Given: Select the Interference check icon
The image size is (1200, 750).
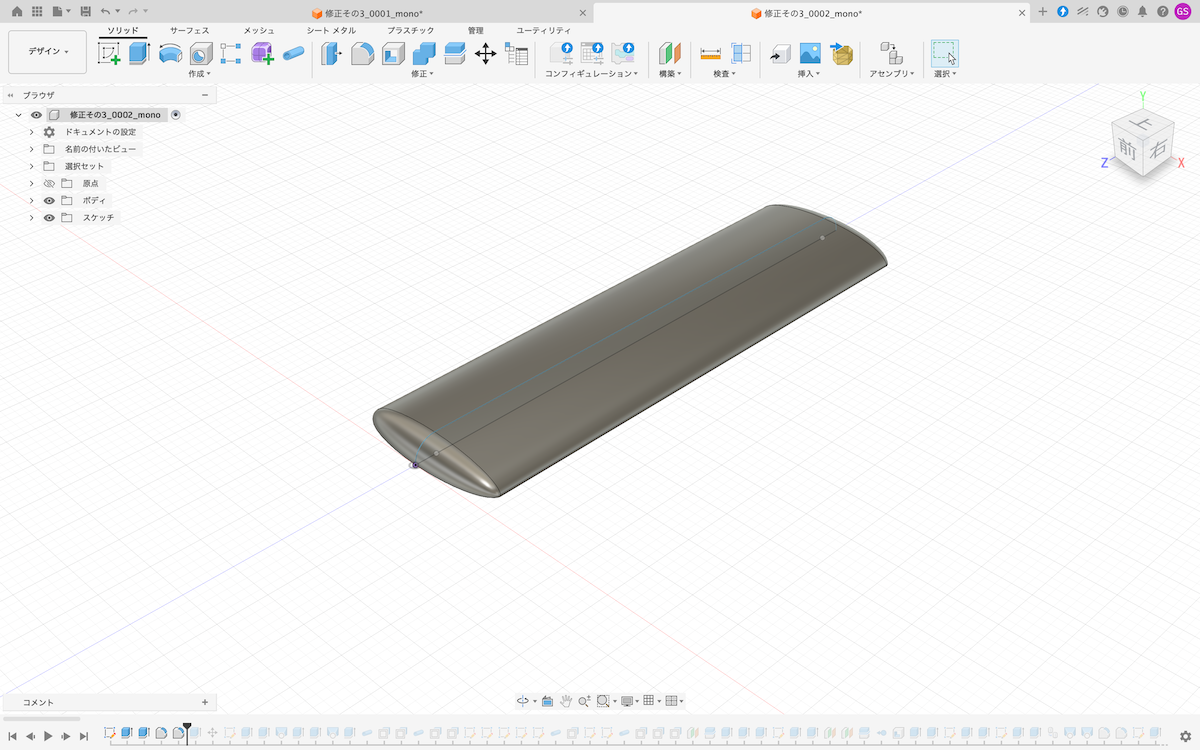Looking at the screenshot, I should tap(741, 54).
